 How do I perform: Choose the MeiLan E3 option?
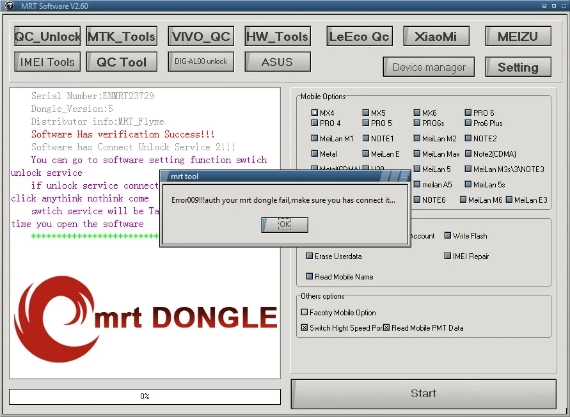pyautogui.click(x=509, y=200)
